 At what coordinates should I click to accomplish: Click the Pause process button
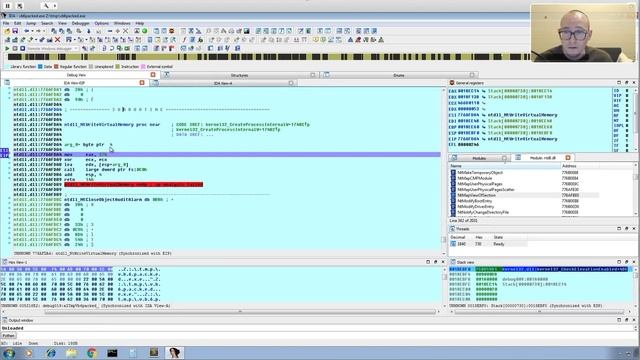pos(15,48)
